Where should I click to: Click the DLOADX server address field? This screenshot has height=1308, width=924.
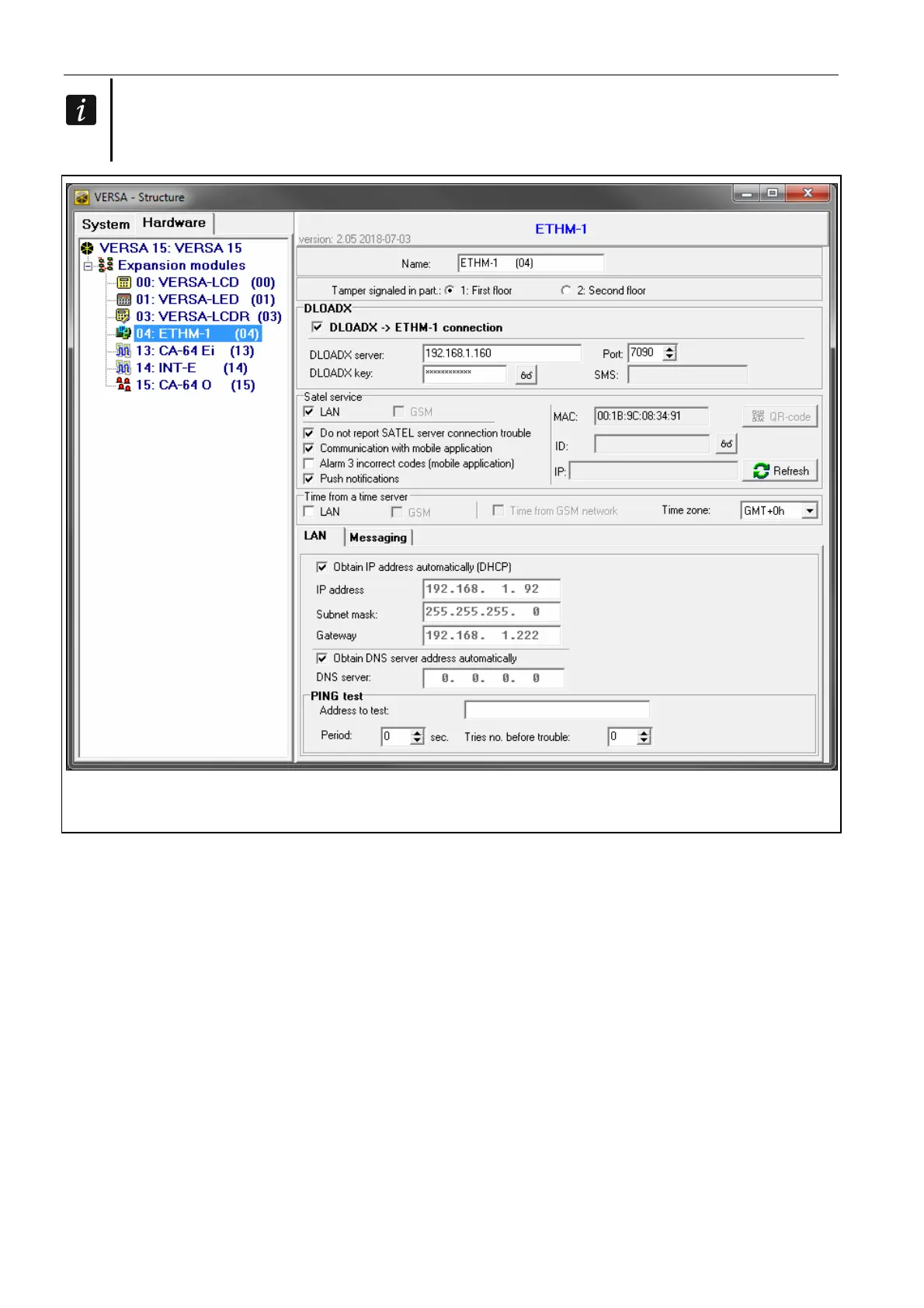click(x=502, y=353)
